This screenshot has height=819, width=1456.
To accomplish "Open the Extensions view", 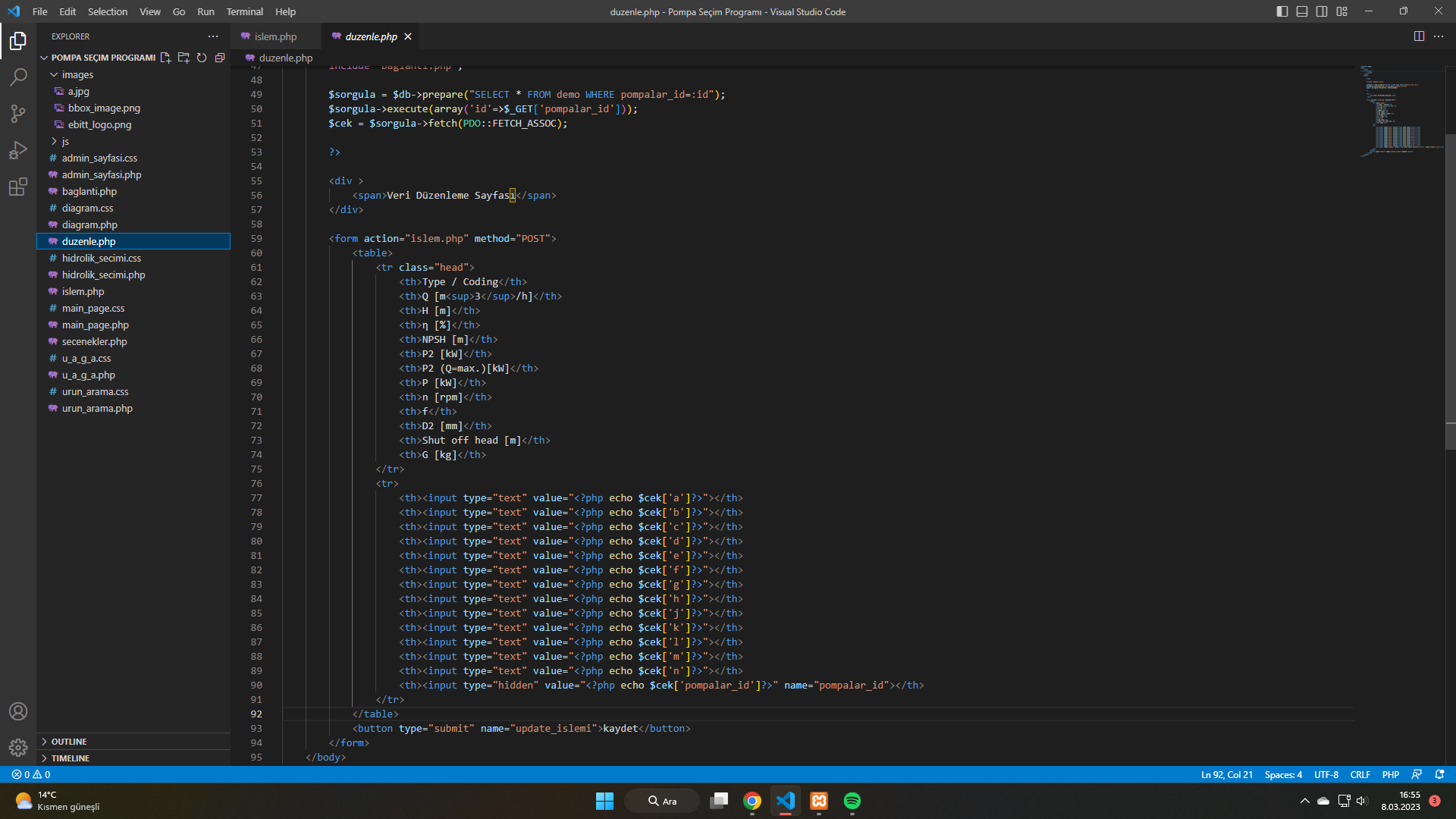I will click(18, 187).
